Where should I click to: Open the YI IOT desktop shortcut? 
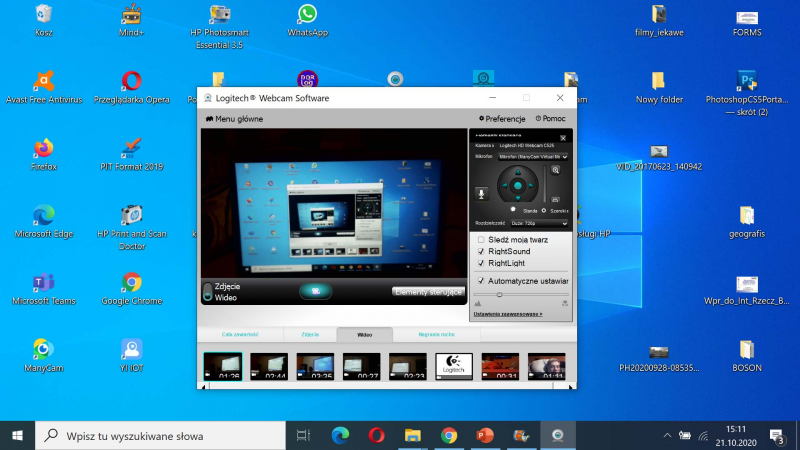(x=131, y=356)
